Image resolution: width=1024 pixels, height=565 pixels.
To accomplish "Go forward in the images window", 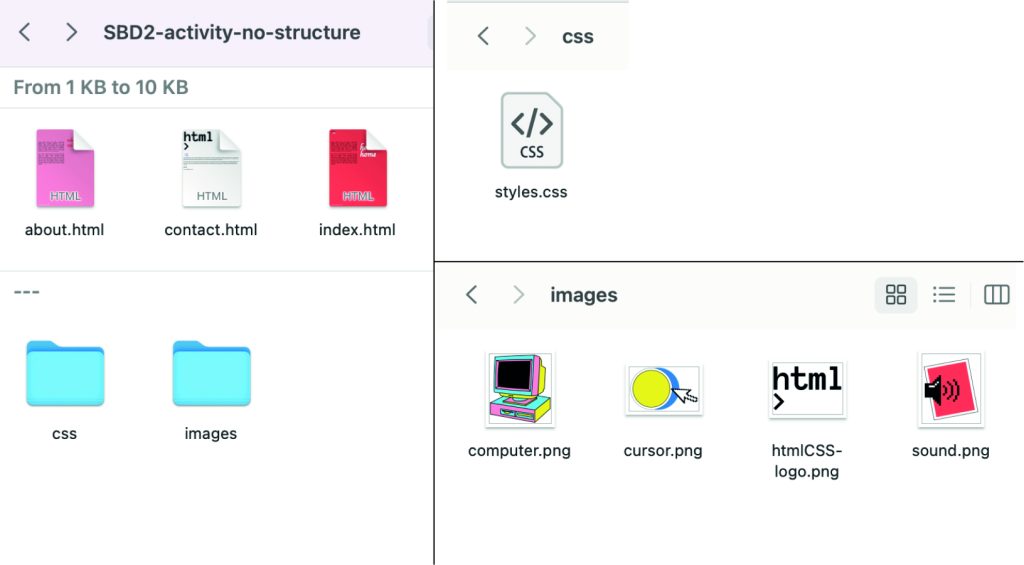I will pyautogui.click(x=519, y=295).
